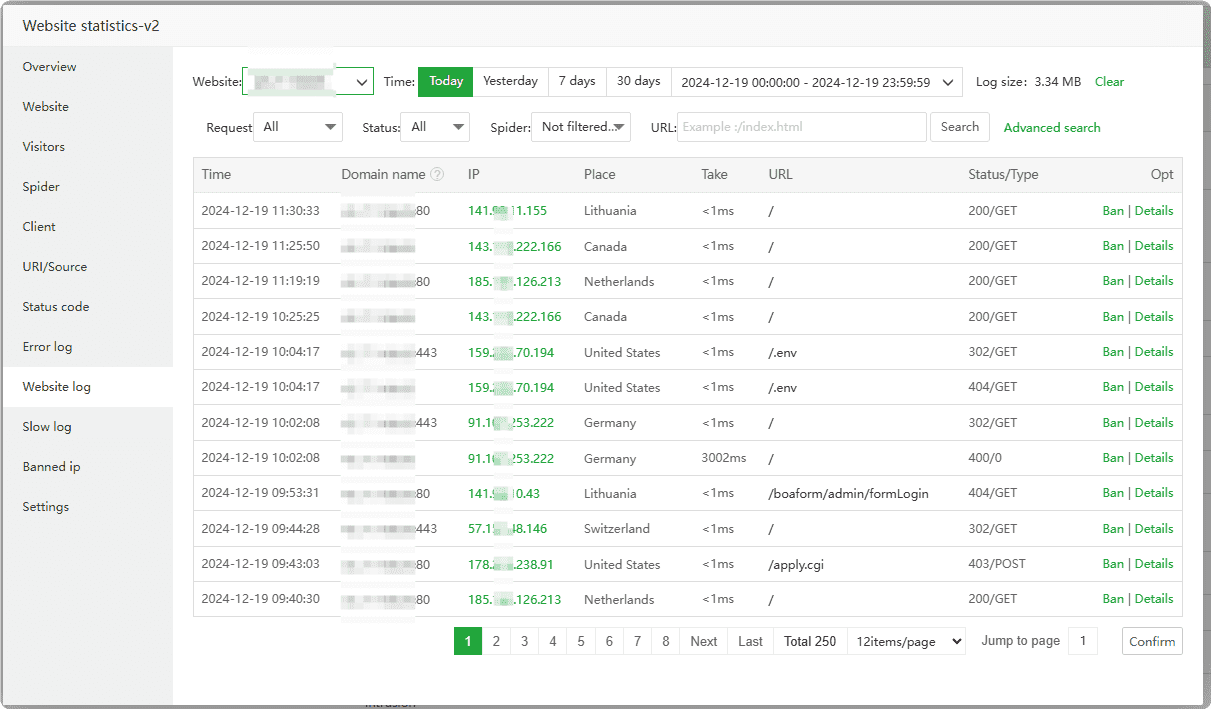View Details for /boaform/admin/formLogin request

point(1154,493)
